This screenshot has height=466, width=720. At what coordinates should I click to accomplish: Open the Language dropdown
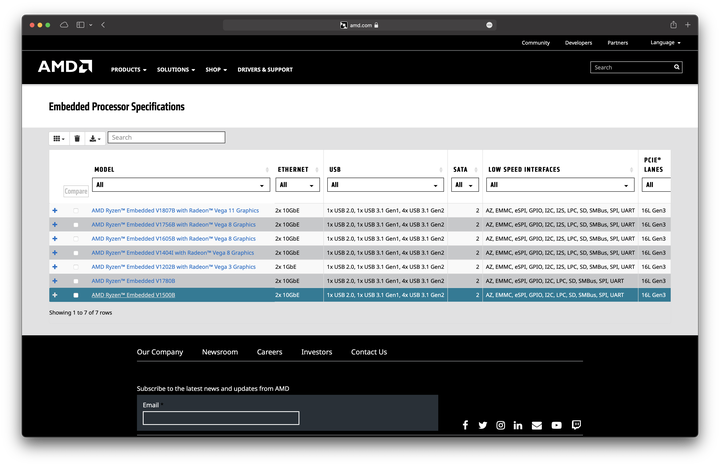[665, 42]
